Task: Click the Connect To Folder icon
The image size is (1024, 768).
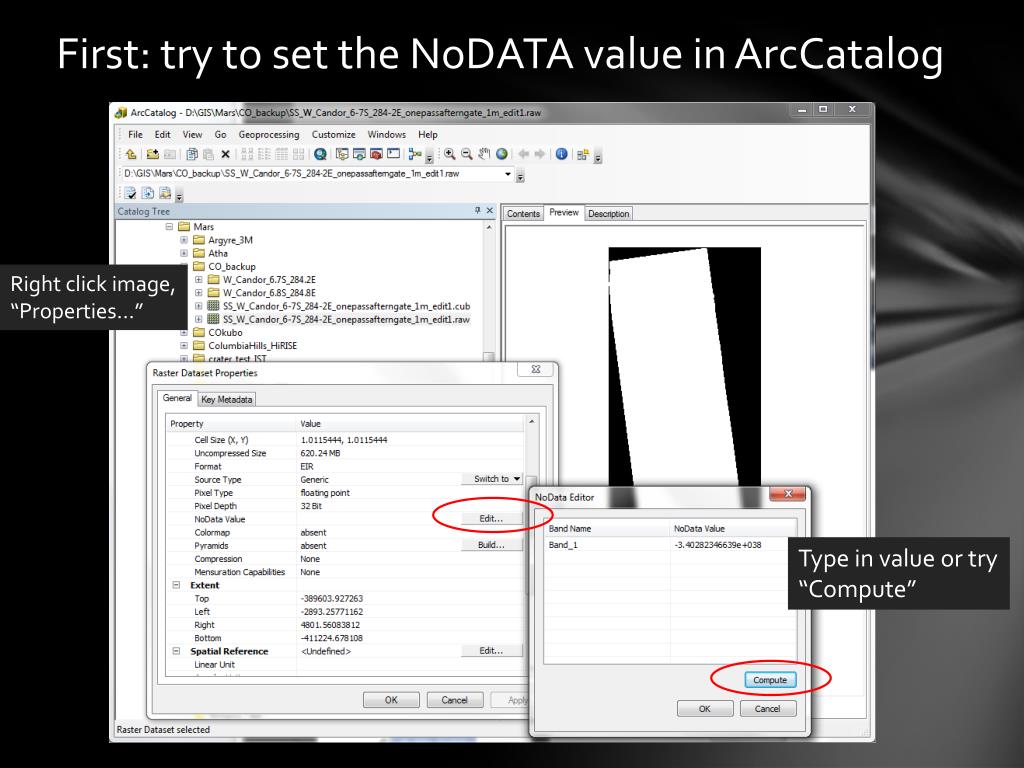Action: pyautogui.click(x=153, y=154)
